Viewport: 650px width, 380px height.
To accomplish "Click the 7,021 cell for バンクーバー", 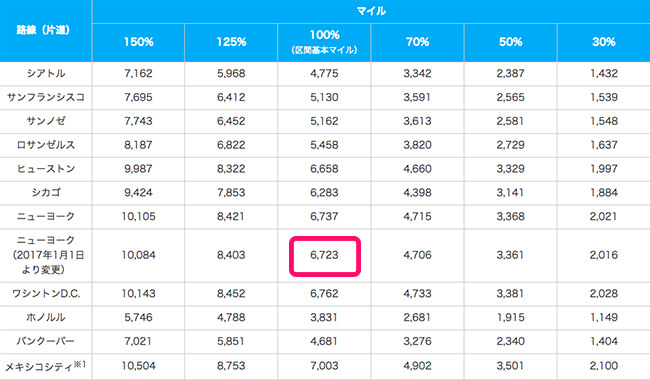I will point(138,341).
